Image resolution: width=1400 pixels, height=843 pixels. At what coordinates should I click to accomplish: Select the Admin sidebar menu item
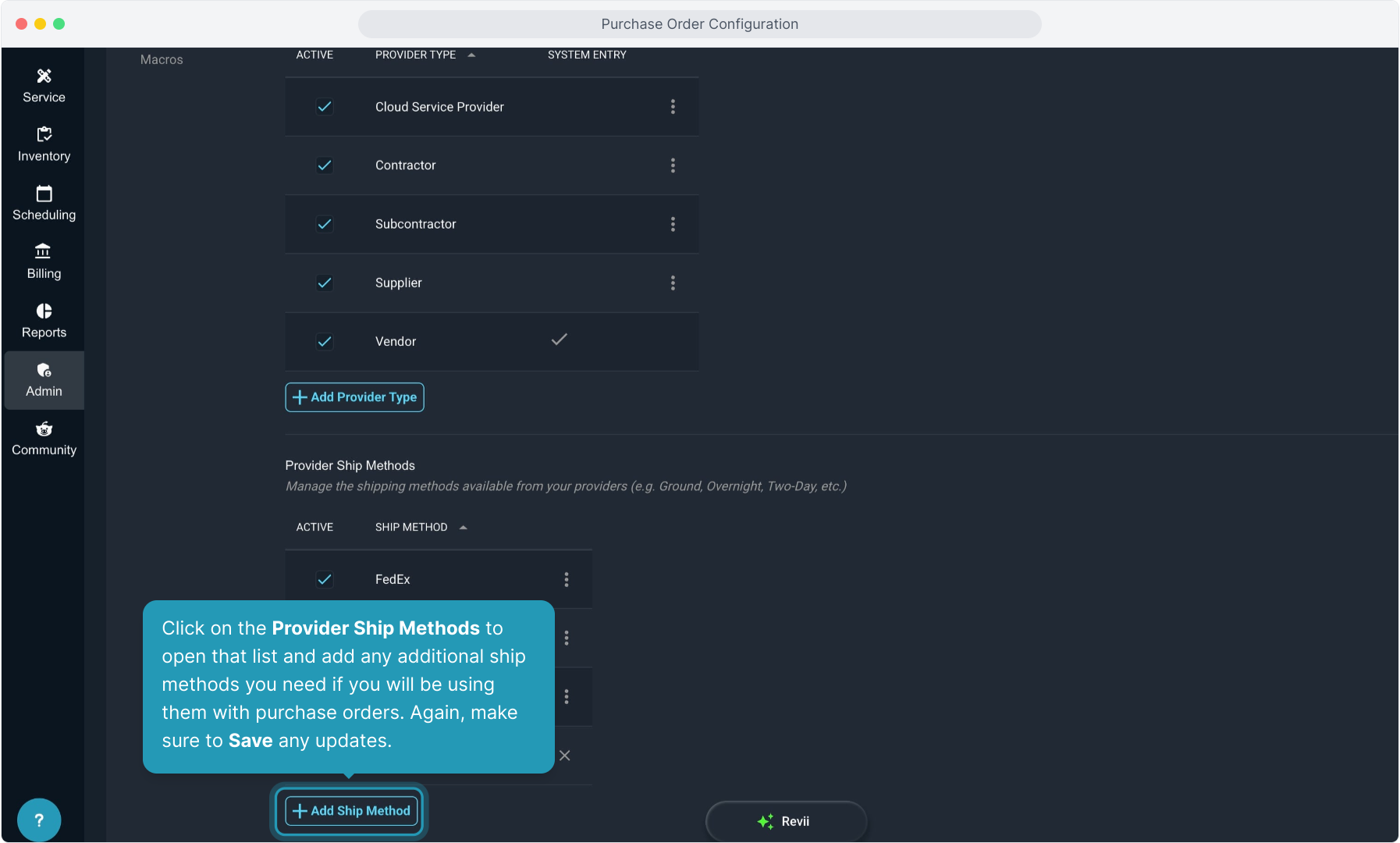(x=44, y=380)
